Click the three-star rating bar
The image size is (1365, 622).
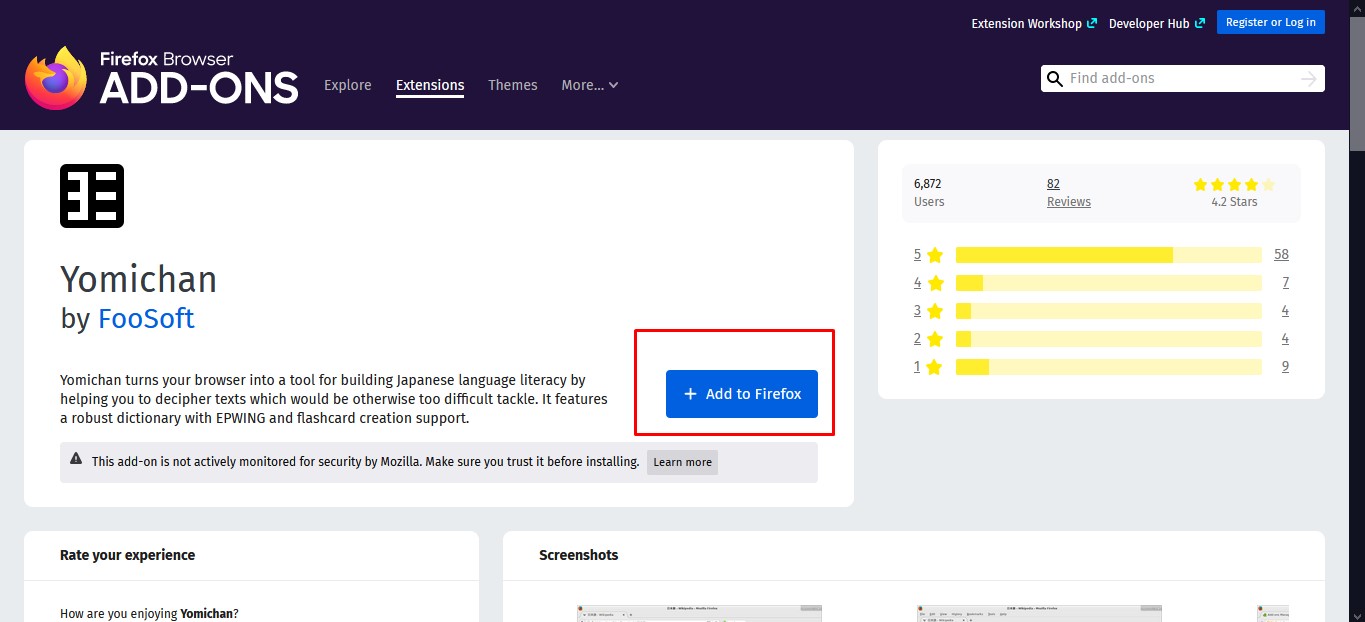point(1109,311)
